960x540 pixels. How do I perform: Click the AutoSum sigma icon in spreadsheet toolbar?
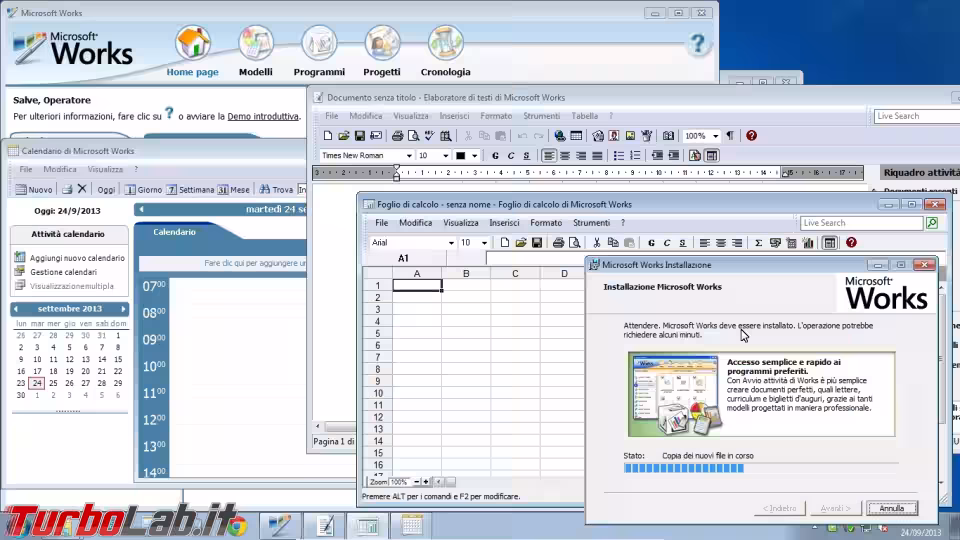pos(759,243)
